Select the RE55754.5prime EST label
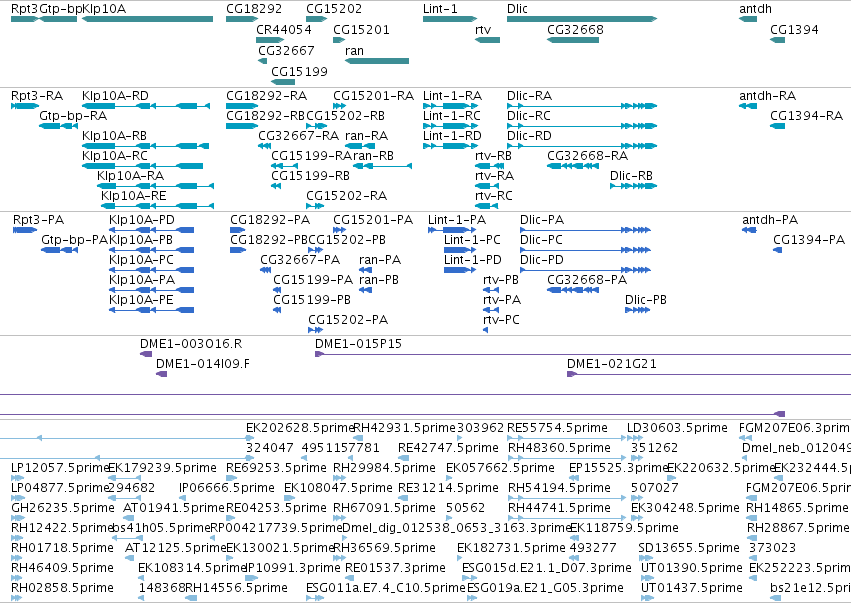The height and width of the screenshot is (603, 851). pos(557,428)
